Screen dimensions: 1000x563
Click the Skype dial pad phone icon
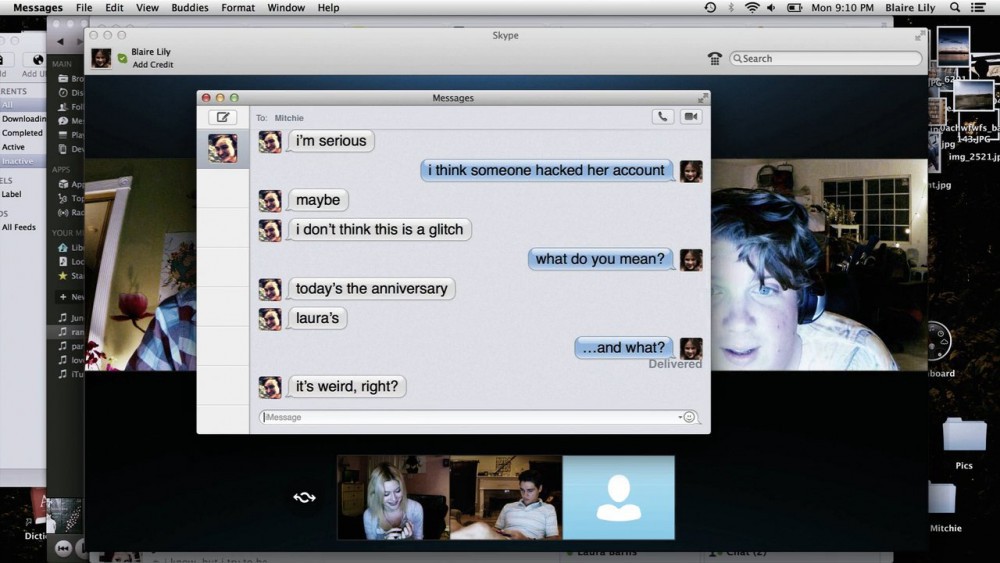[714, 59]
